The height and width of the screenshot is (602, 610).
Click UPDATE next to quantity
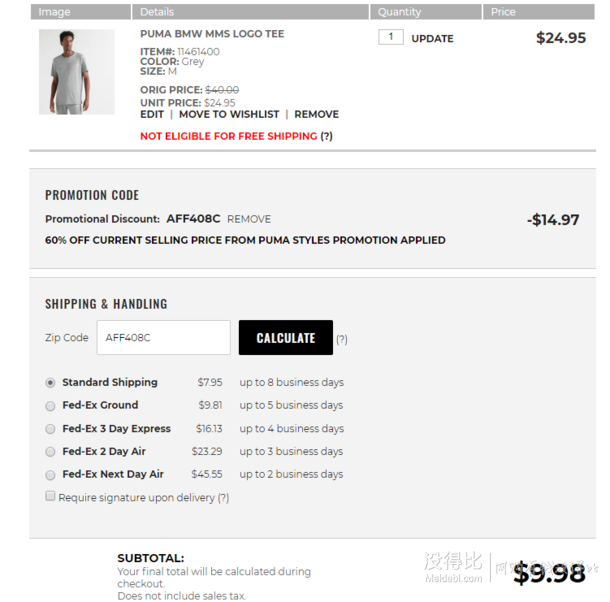(x=432, y=39)
